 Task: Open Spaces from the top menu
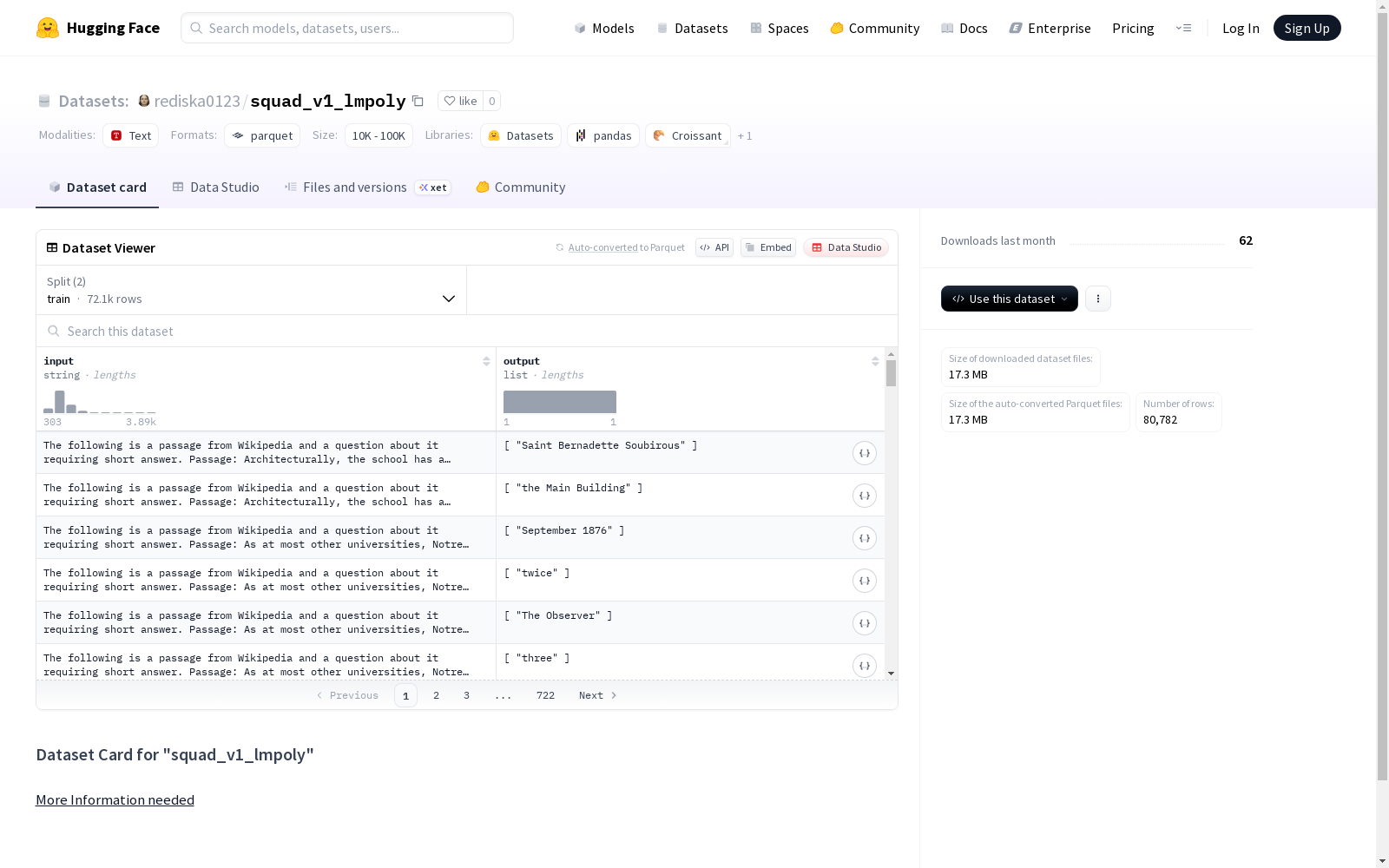coord(780,28)
